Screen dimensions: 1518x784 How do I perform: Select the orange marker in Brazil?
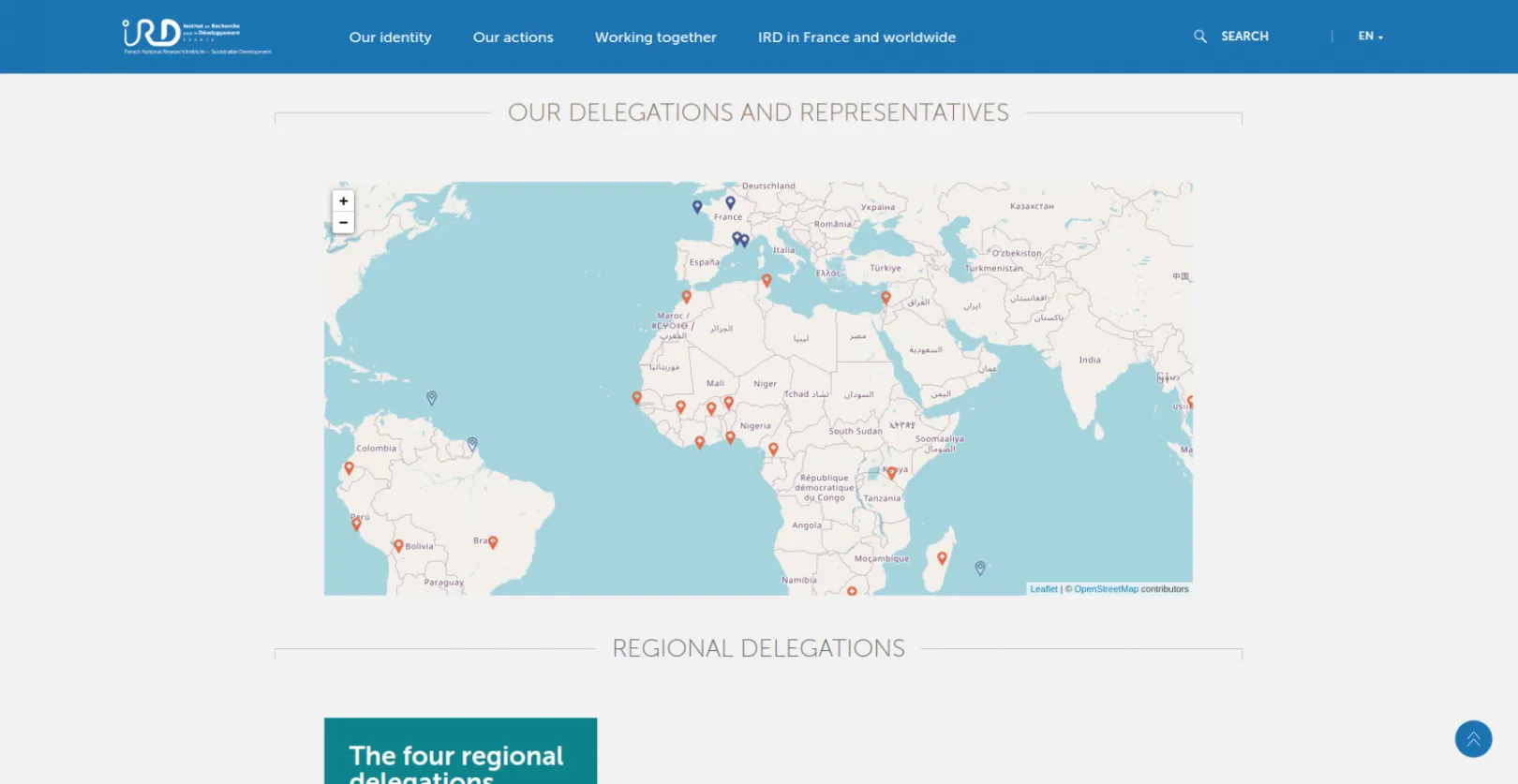(493, 541)
